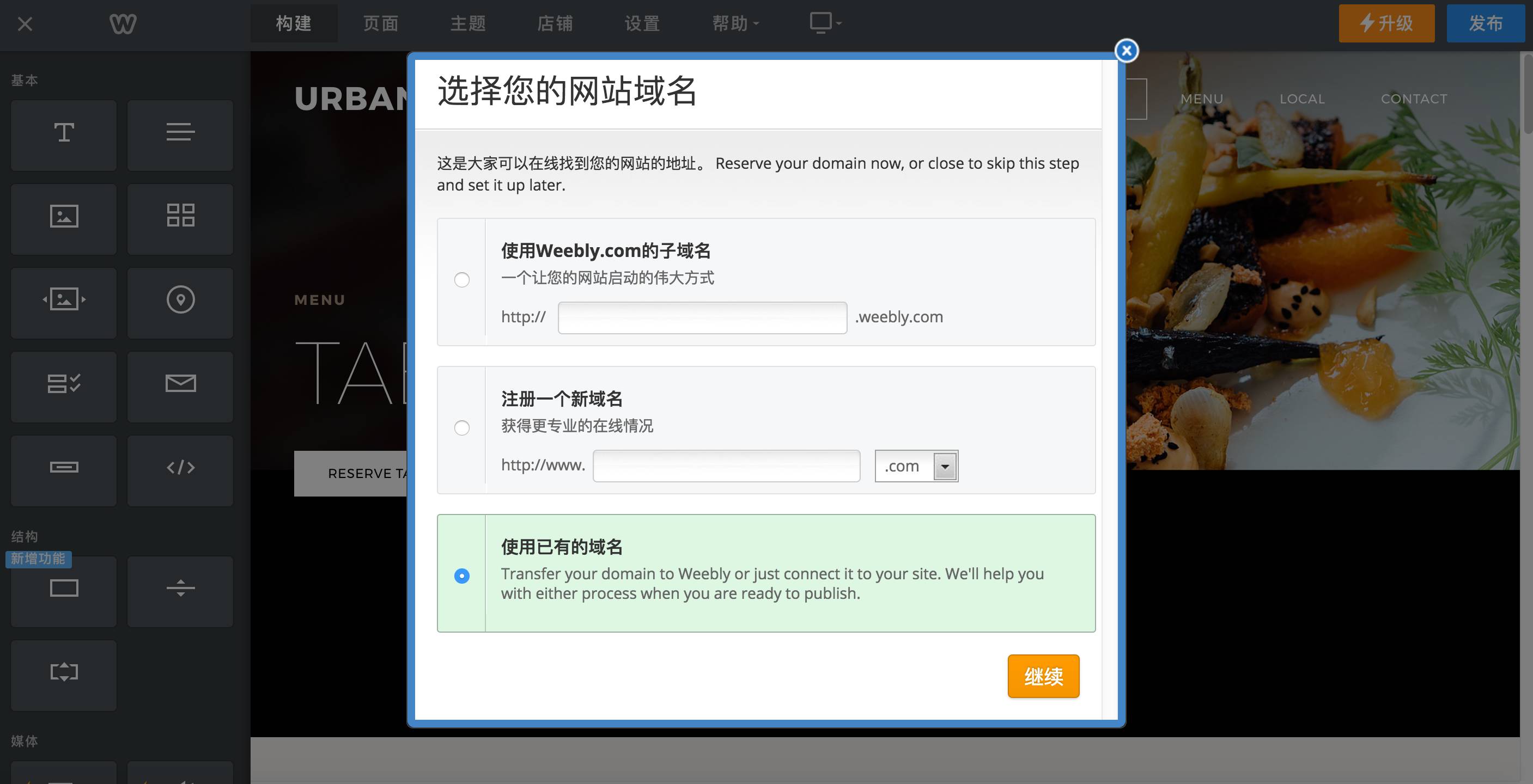
Task: Open the 帮助 help menu
Action: click(x=735, y=23)
